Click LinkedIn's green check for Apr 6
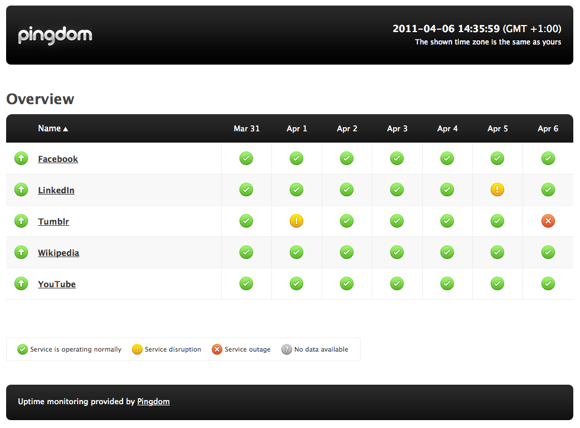 (x=548, y=190)
